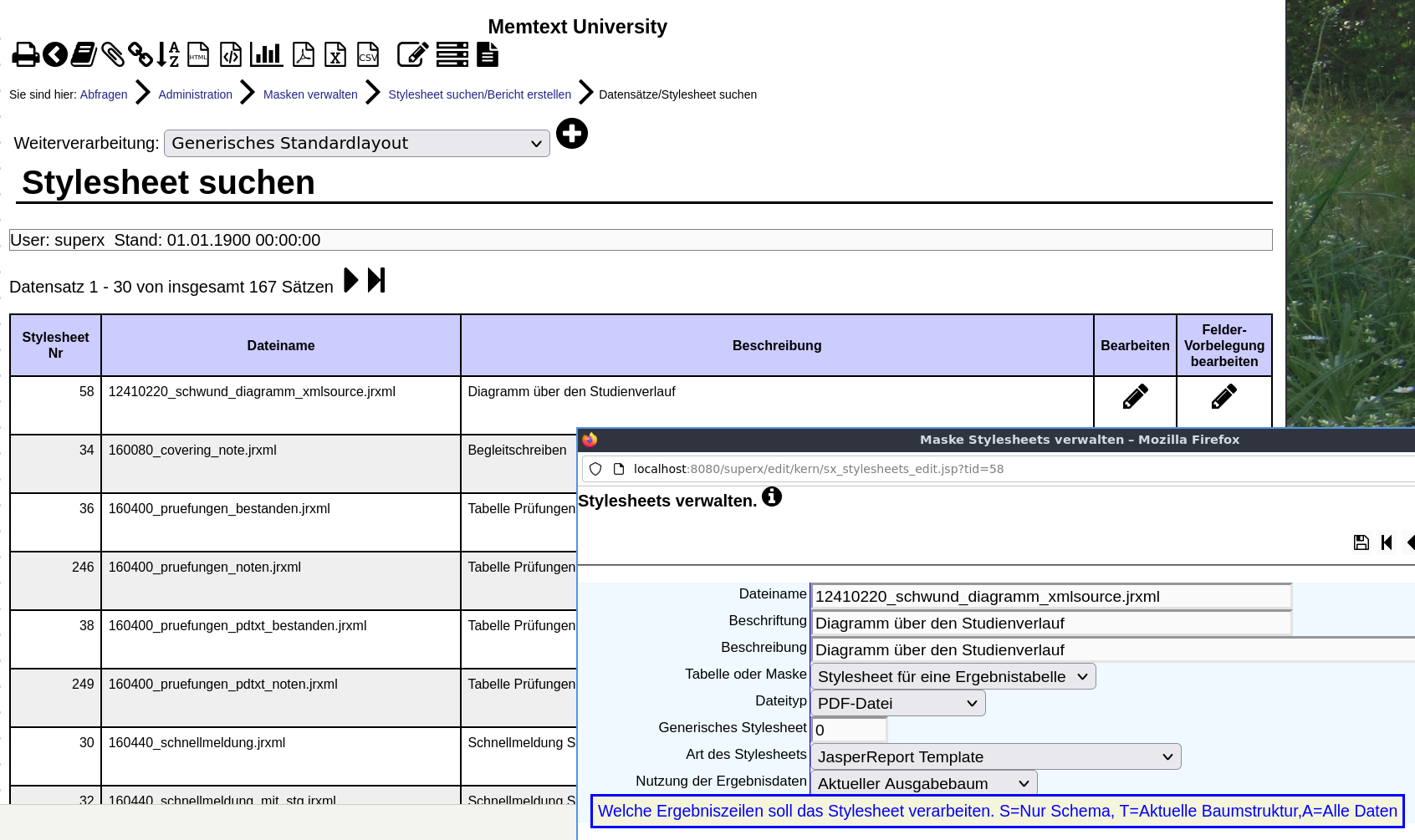The height and width of the screenshot is (840, 1415).
Task: Select 160080_covering_note.jrxml filename cell
Action: [x=281, y=464]
